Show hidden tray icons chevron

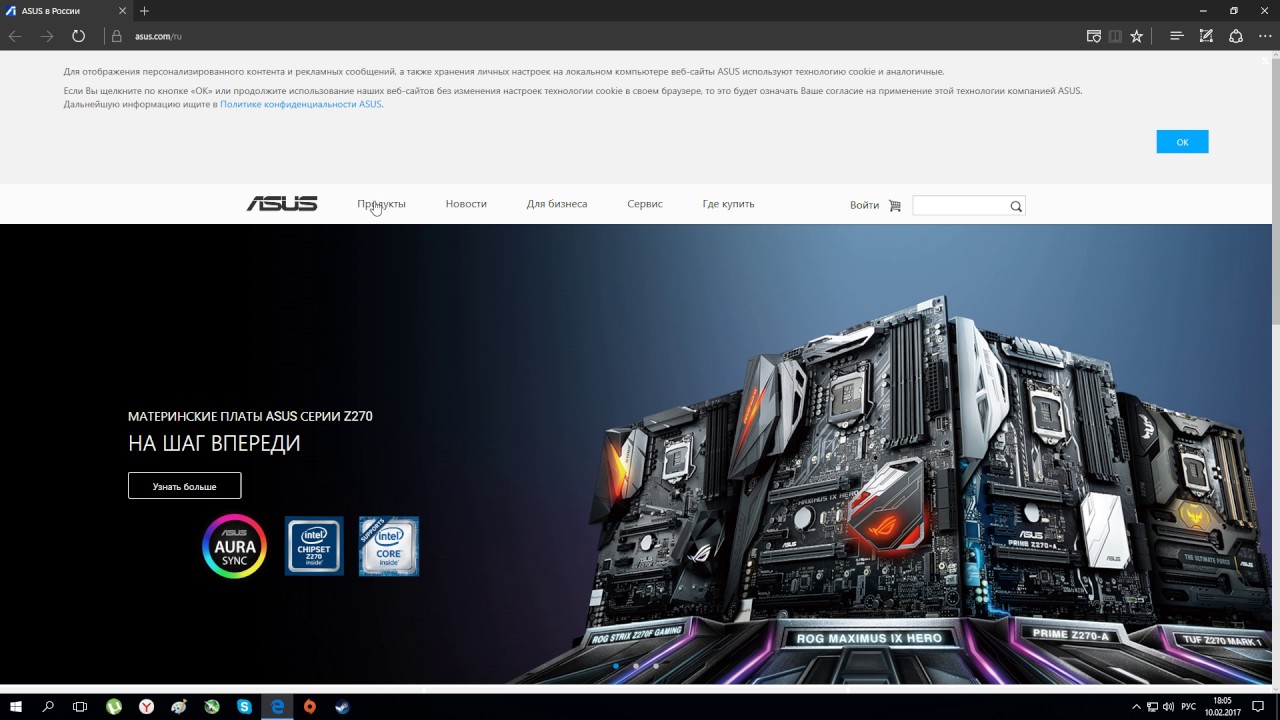[1136, 707]
